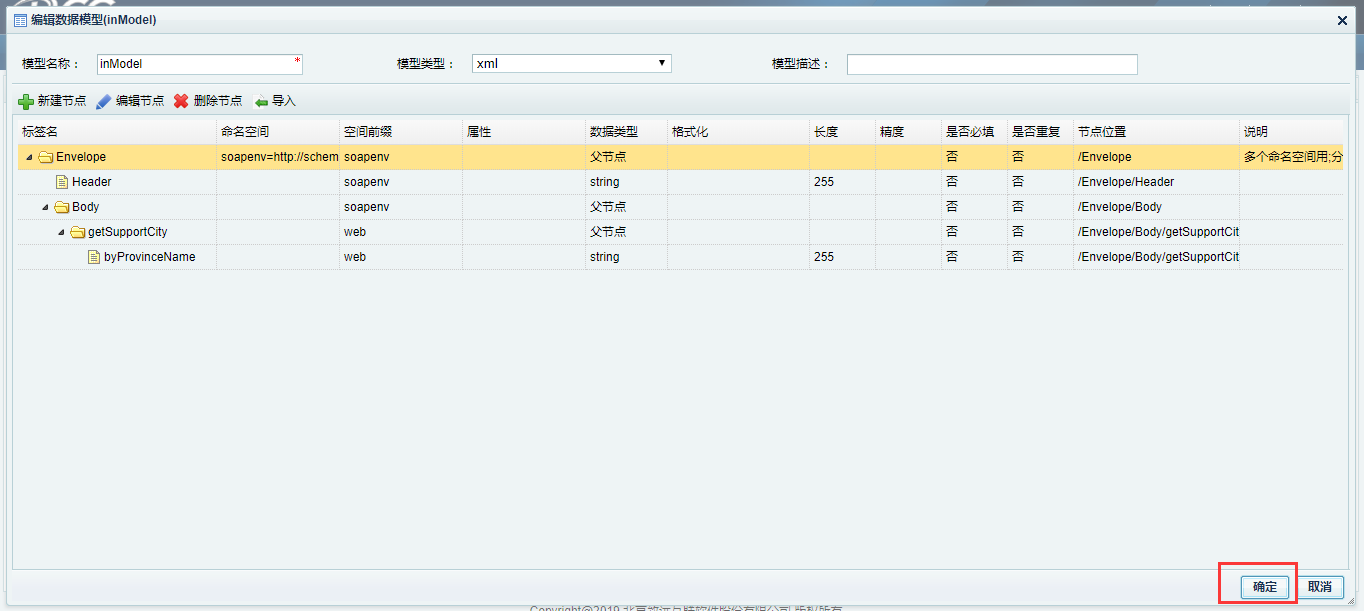Click the red X Delete Node icon
Image resolution: width=1364 pixels, height=611 pixels.
point(181,102)
